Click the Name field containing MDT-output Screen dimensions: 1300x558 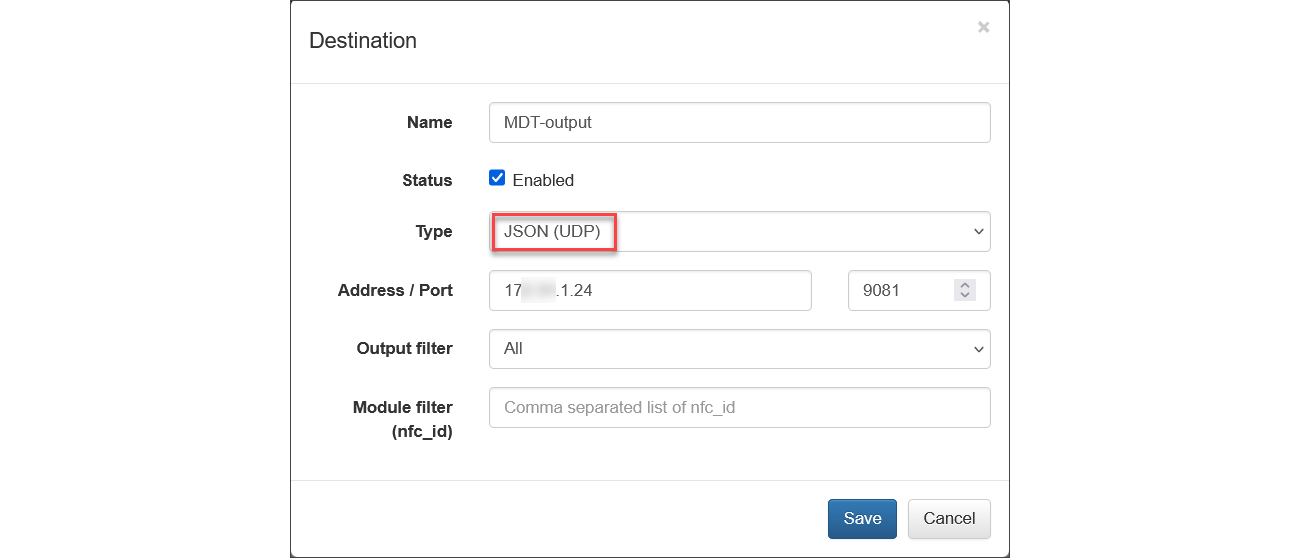point(739,122)
